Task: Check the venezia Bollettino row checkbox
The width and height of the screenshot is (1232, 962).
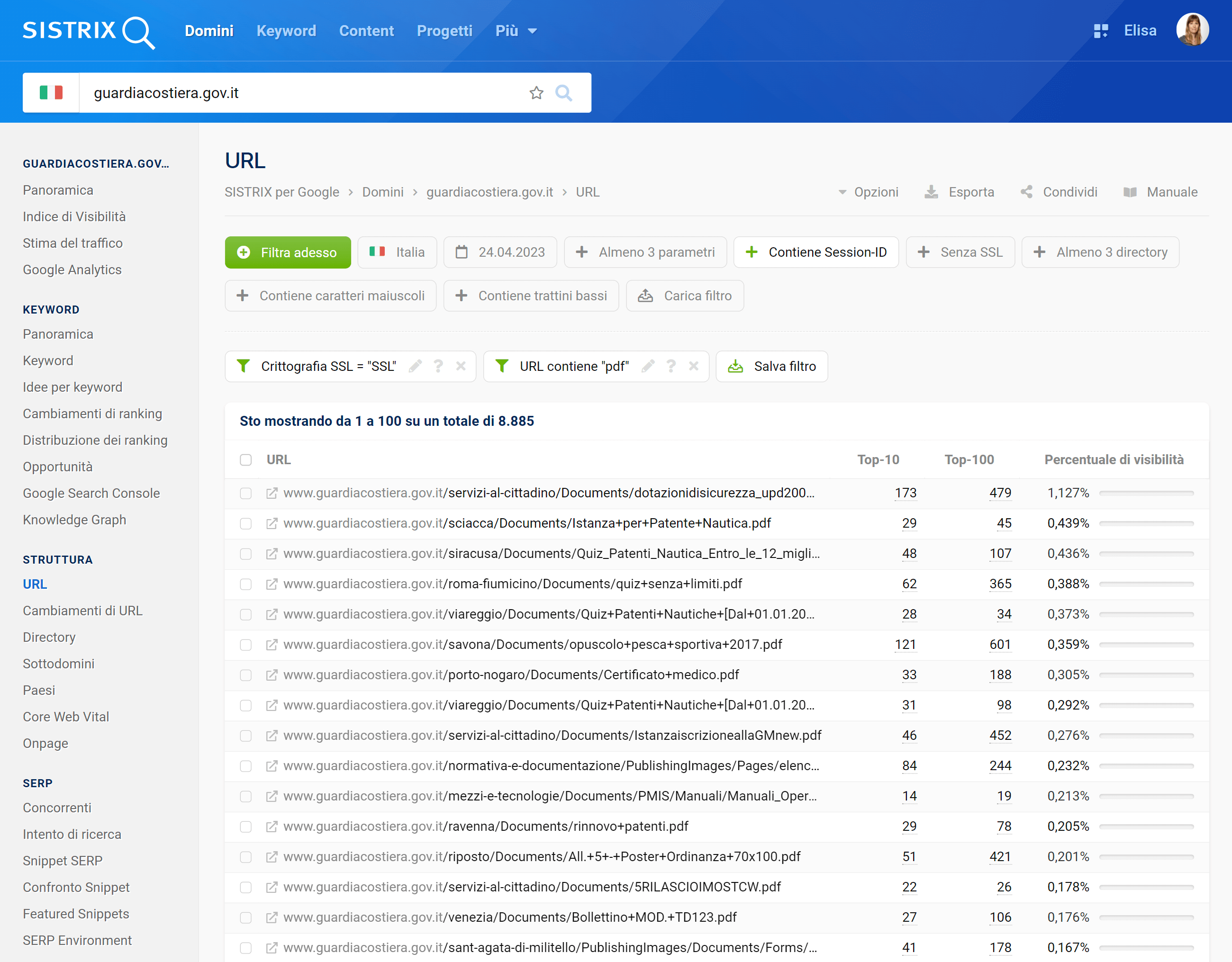Action: coord(245,918)
